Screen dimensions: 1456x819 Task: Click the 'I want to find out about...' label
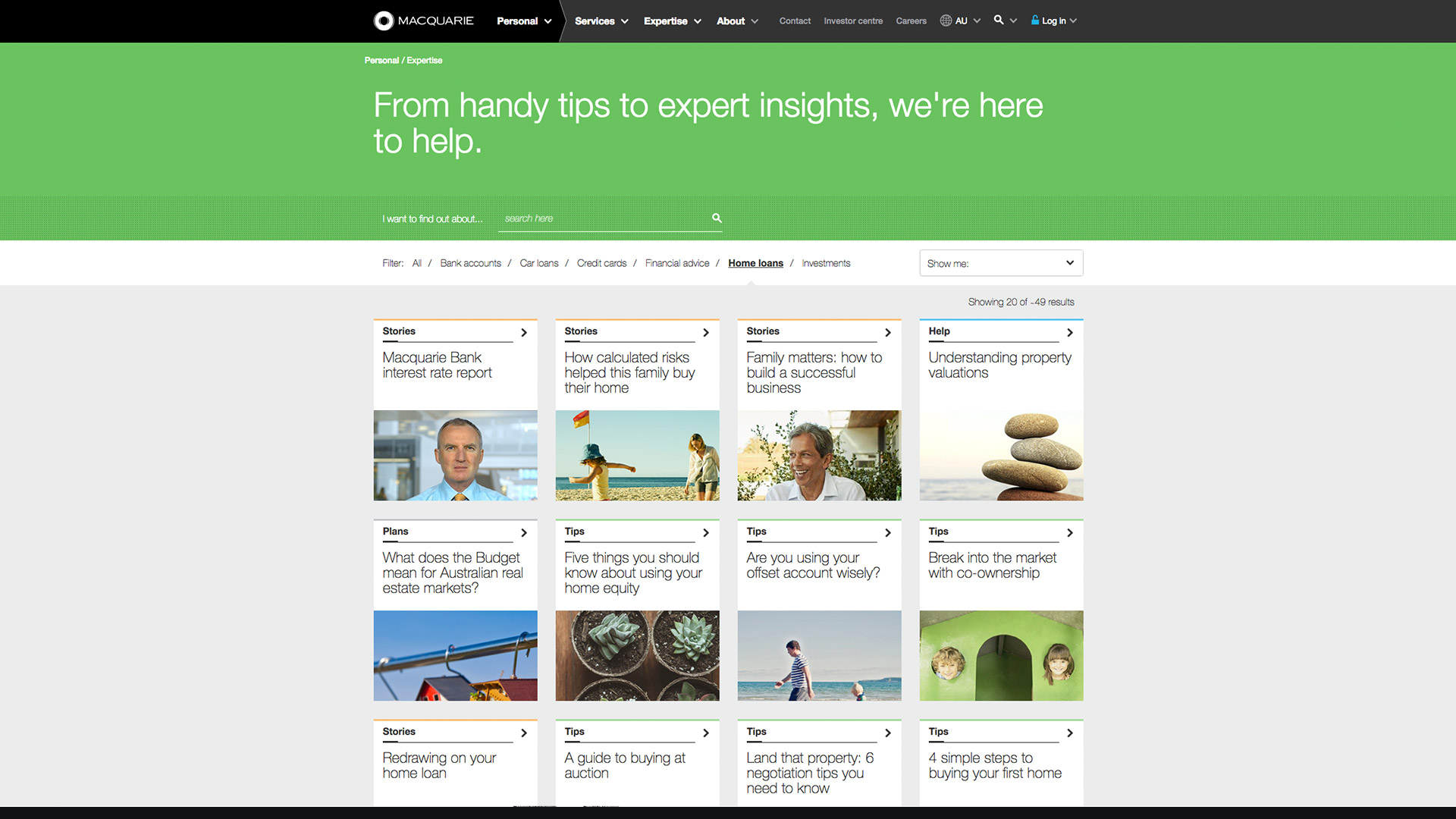click(x=432, y=218)
